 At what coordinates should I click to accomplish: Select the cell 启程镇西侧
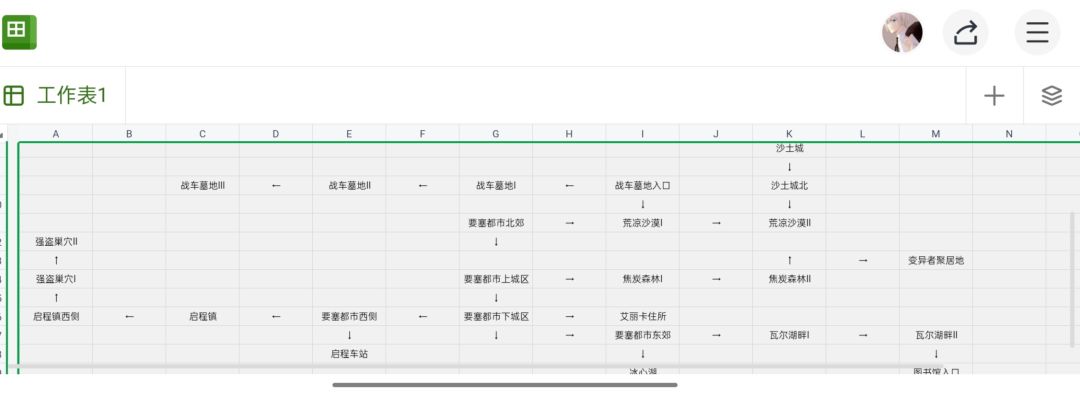56,316
